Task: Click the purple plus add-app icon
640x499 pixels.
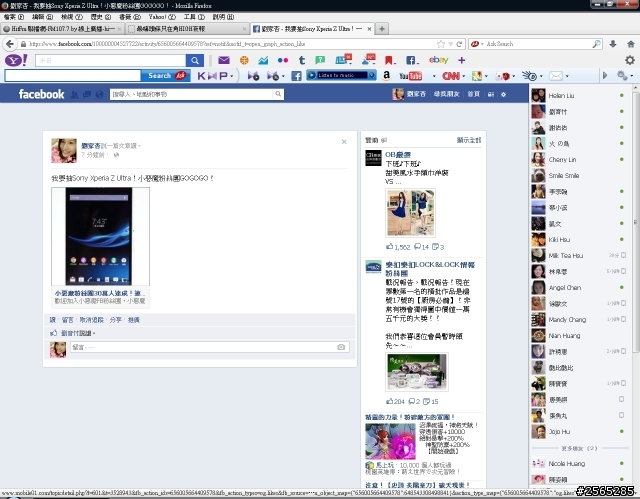Action: pos(461,60)
